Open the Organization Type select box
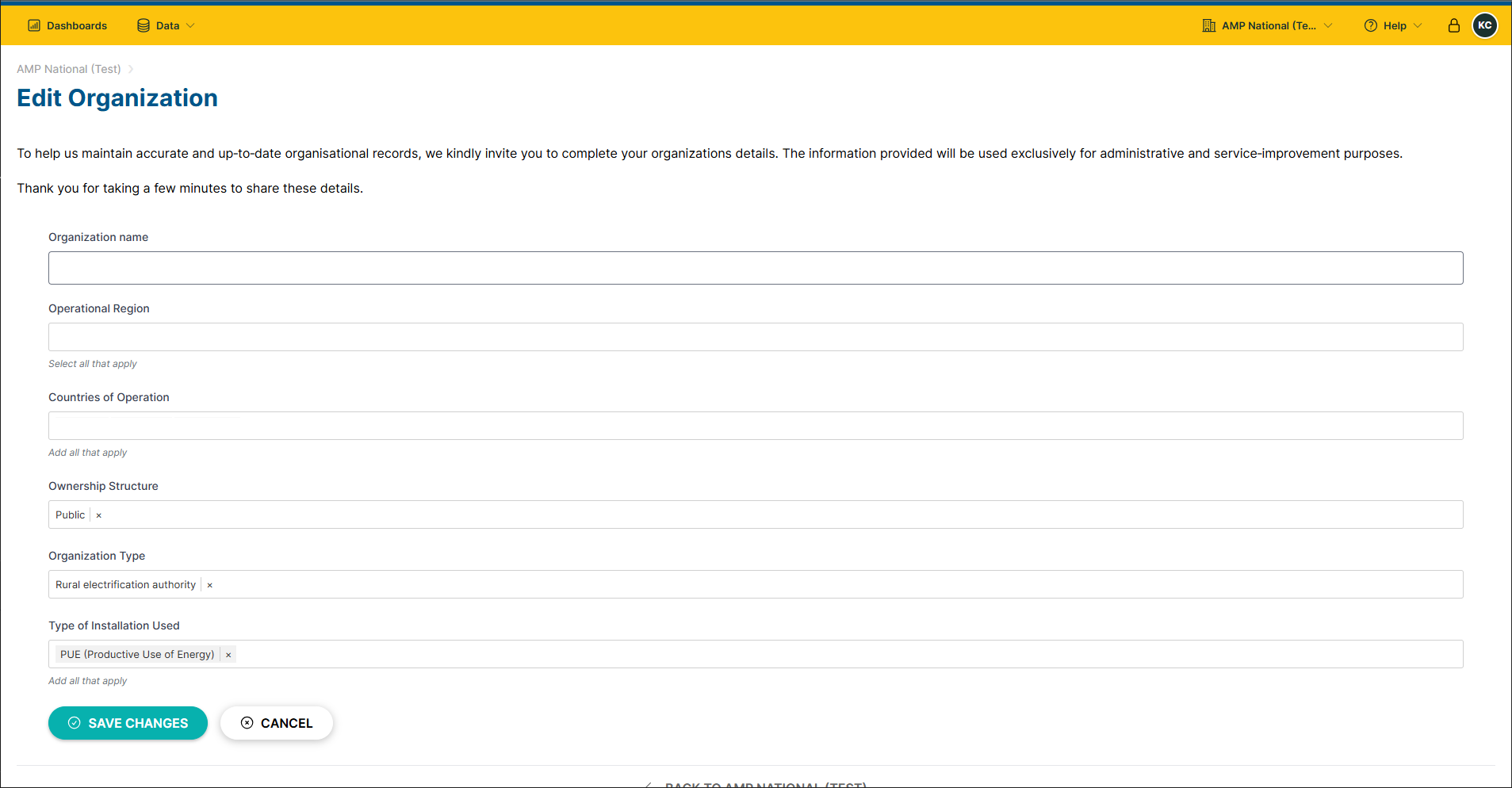This screenshot has width=1512, height=788. 756,584
